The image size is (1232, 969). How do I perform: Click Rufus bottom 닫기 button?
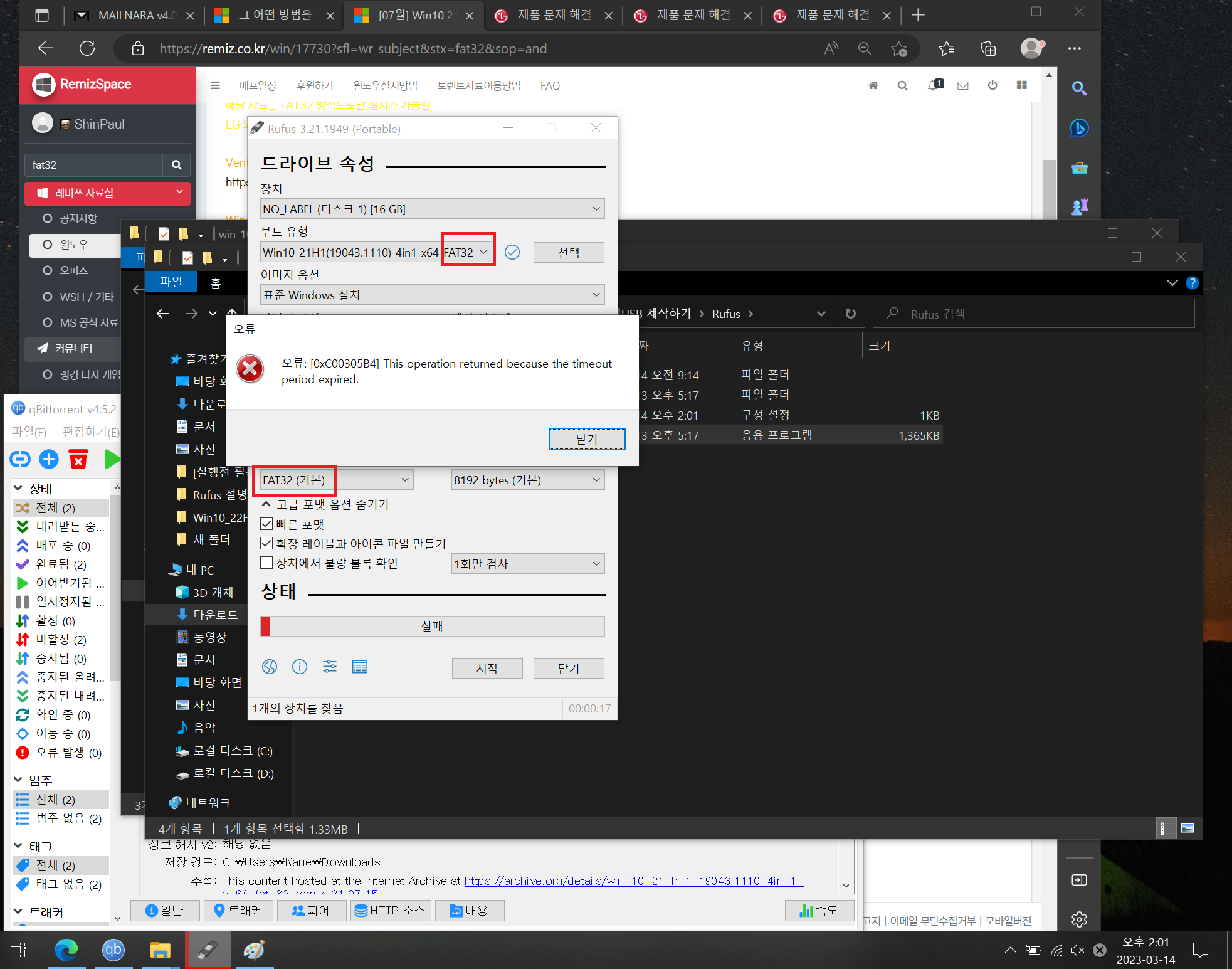(569, 668)
